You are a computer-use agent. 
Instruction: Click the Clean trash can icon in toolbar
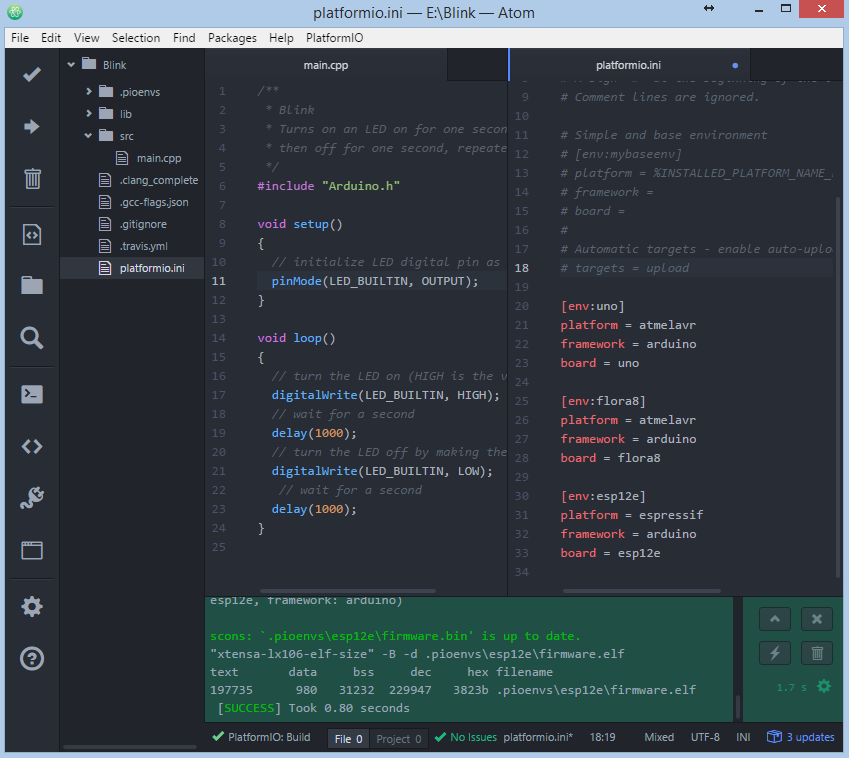[x=32, y=179]
